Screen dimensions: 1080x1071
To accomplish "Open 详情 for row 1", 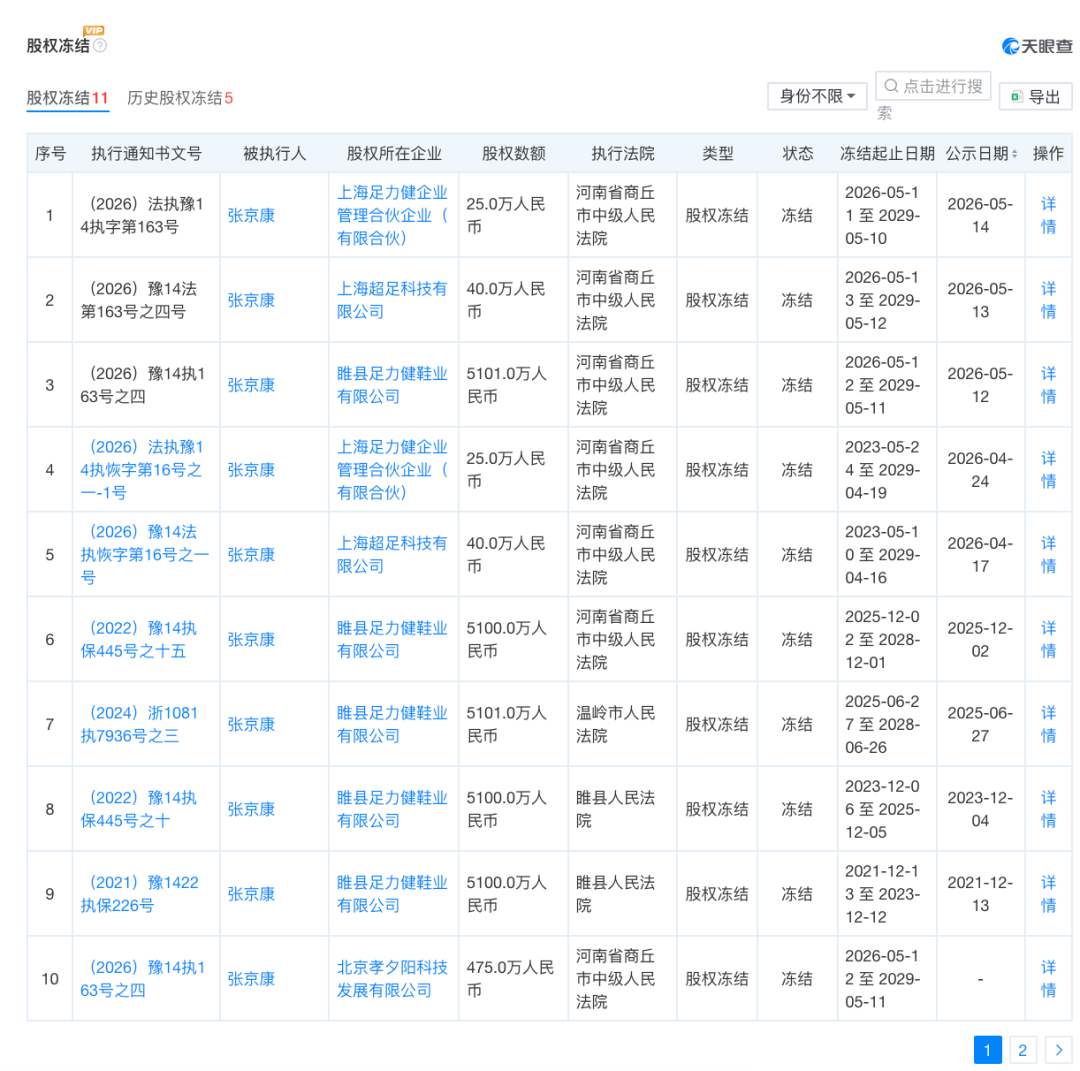I will (1048, 215).
